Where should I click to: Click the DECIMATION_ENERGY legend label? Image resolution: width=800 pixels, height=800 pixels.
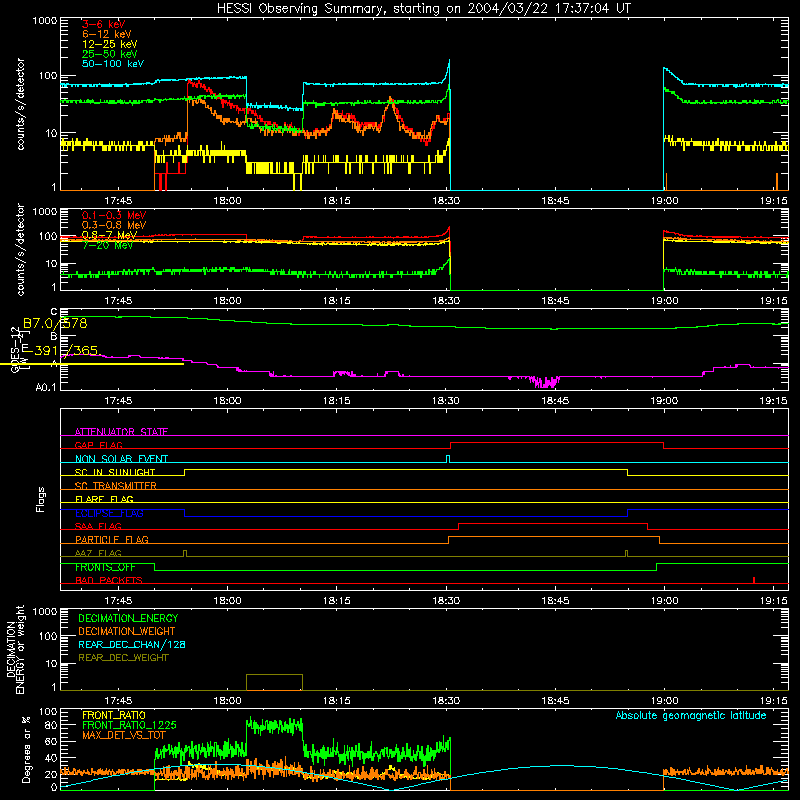(128, 618)
